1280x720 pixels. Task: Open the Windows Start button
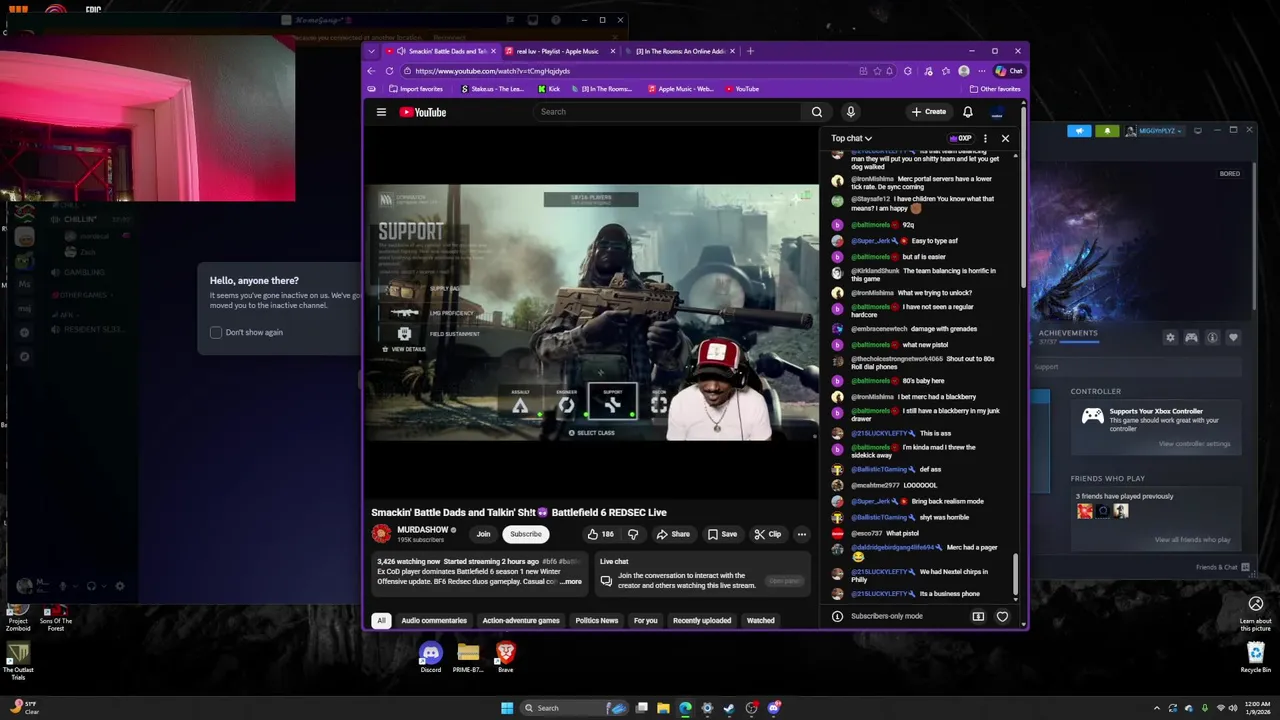[507, 708]
